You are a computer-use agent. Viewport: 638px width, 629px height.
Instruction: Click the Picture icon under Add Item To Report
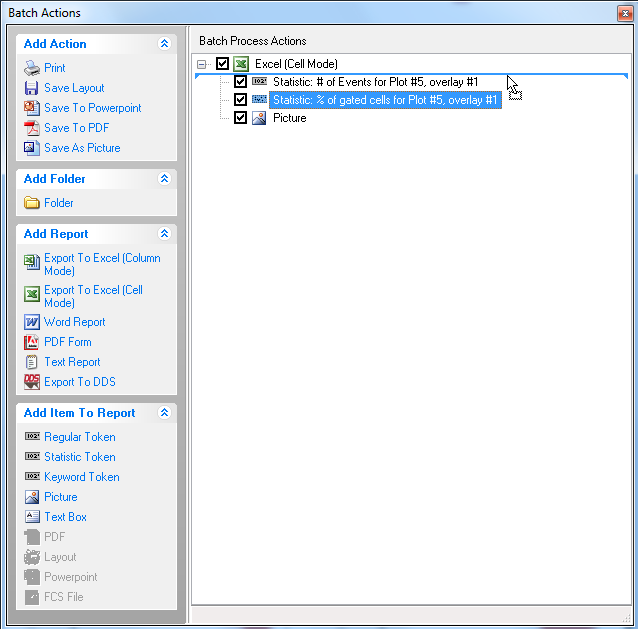(32, 497)
